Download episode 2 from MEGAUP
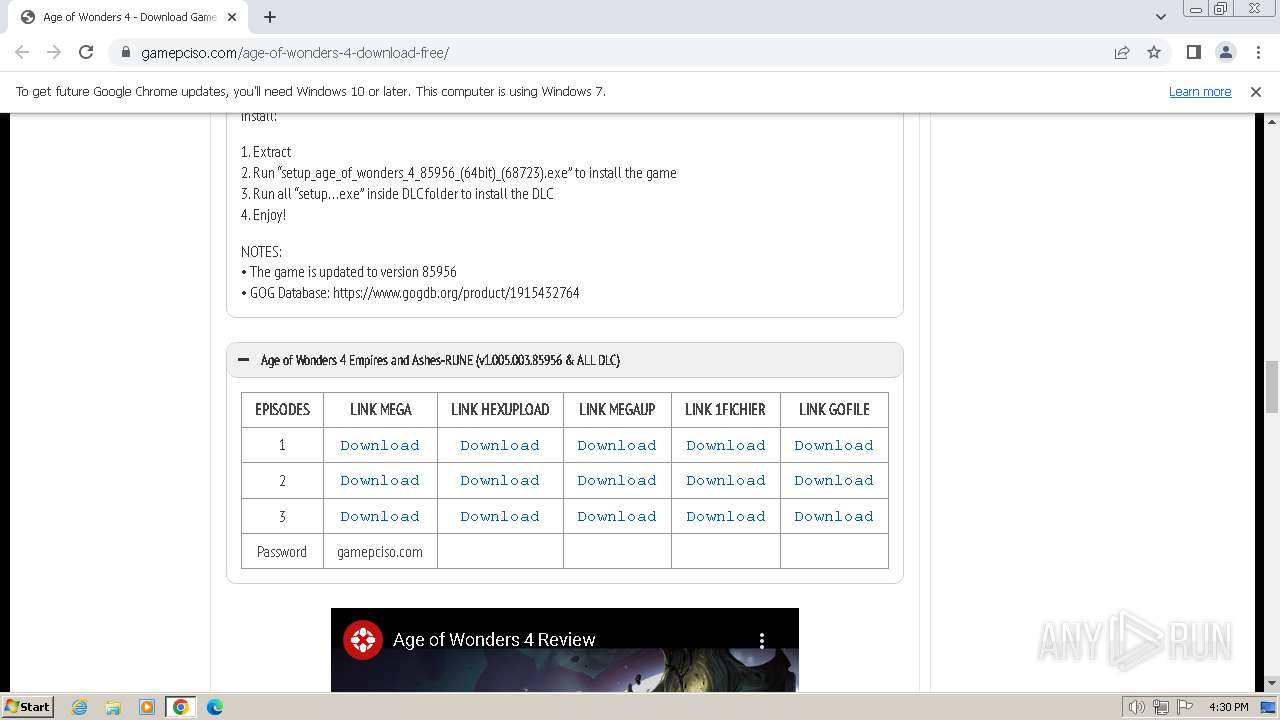The height and width of the screenshot is (720, 1280). 617,480
